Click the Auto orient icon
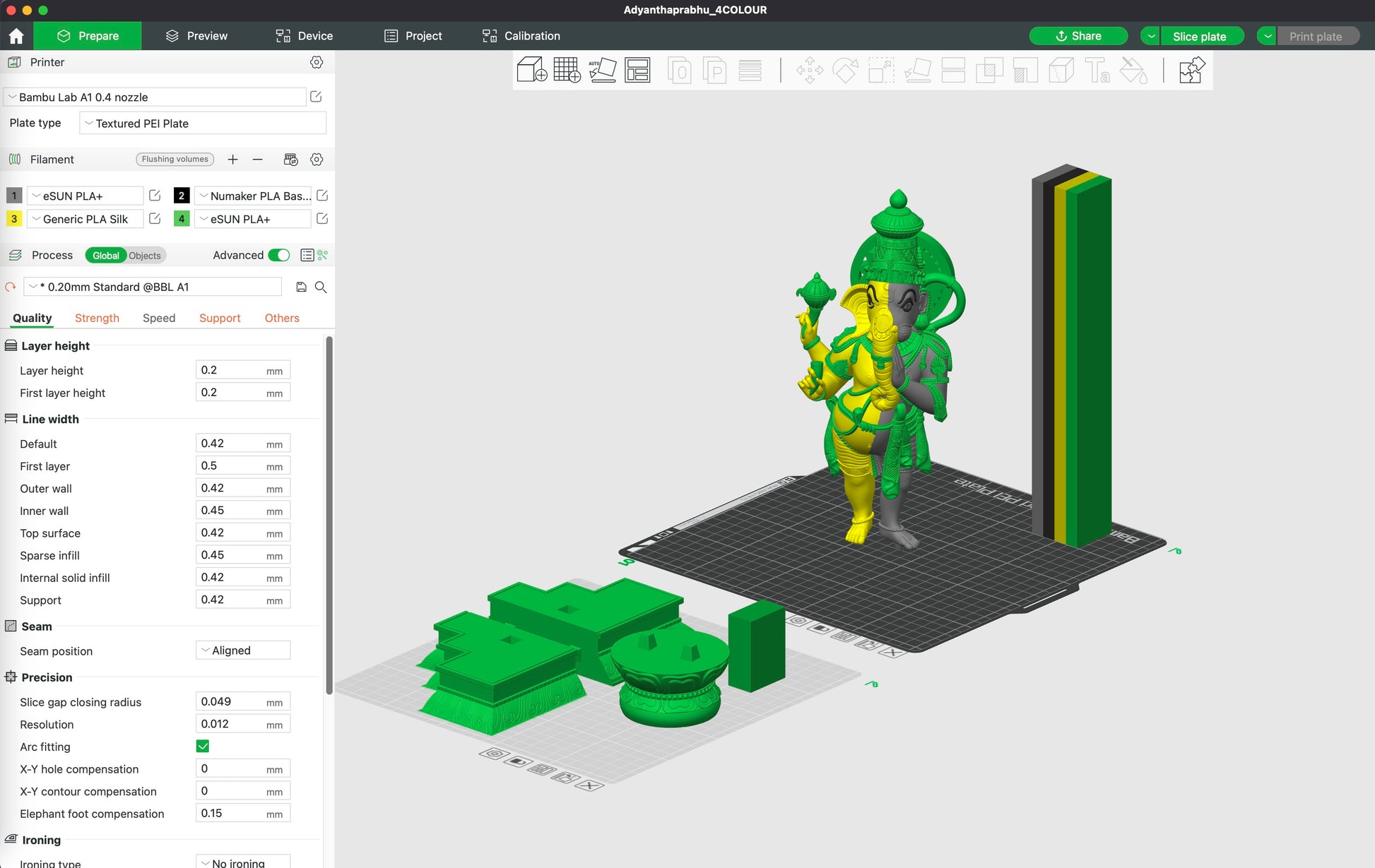This screenshot has width=1375, height=868. 602,71
